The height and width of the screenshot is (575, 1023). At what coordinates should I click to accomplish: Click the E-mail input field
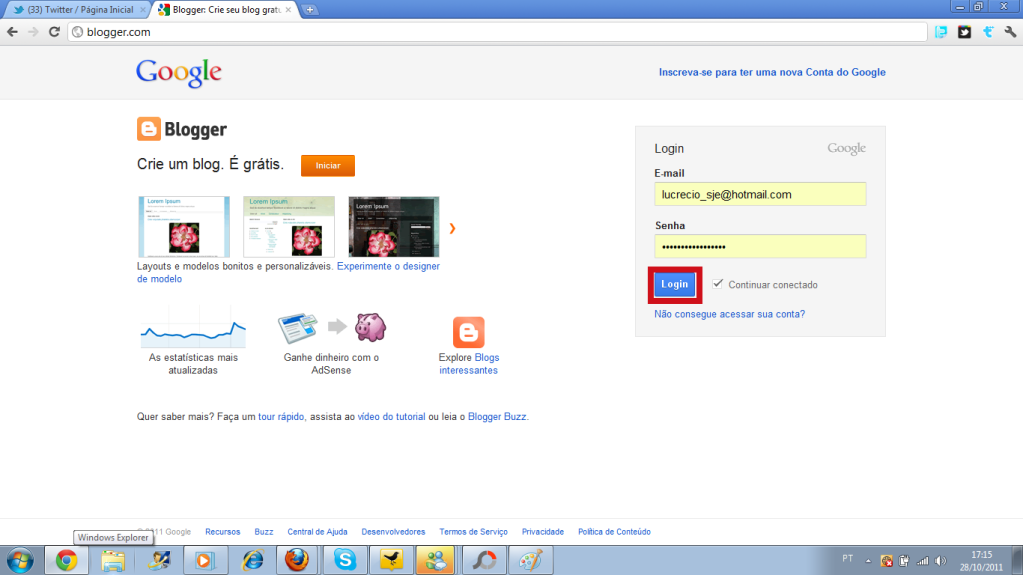click(x=760, y=195)
